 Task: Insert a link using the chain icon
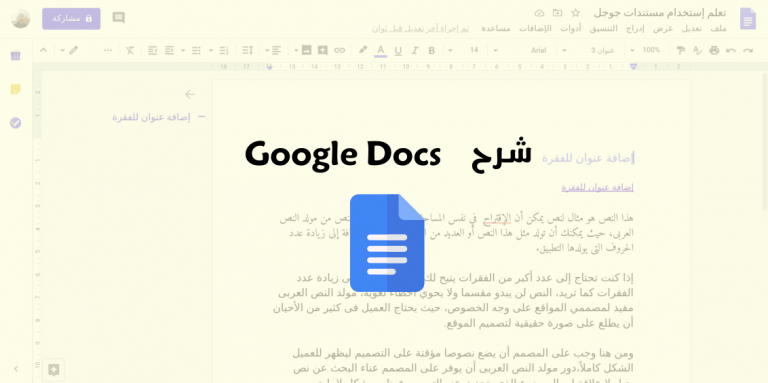pyautogui.click(x=339, y=50)
